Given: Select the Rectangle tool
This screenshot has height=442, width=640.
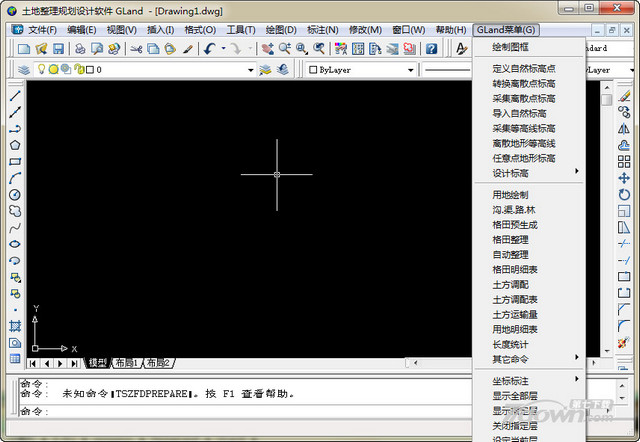Looking at the screenshot, I should (15, 162).
